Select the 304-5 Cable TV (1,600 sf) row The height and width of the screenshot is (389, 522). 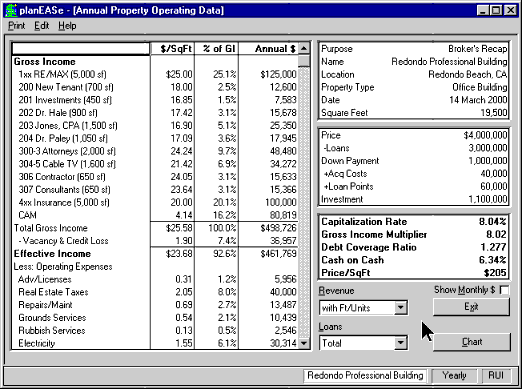(155, 164)
